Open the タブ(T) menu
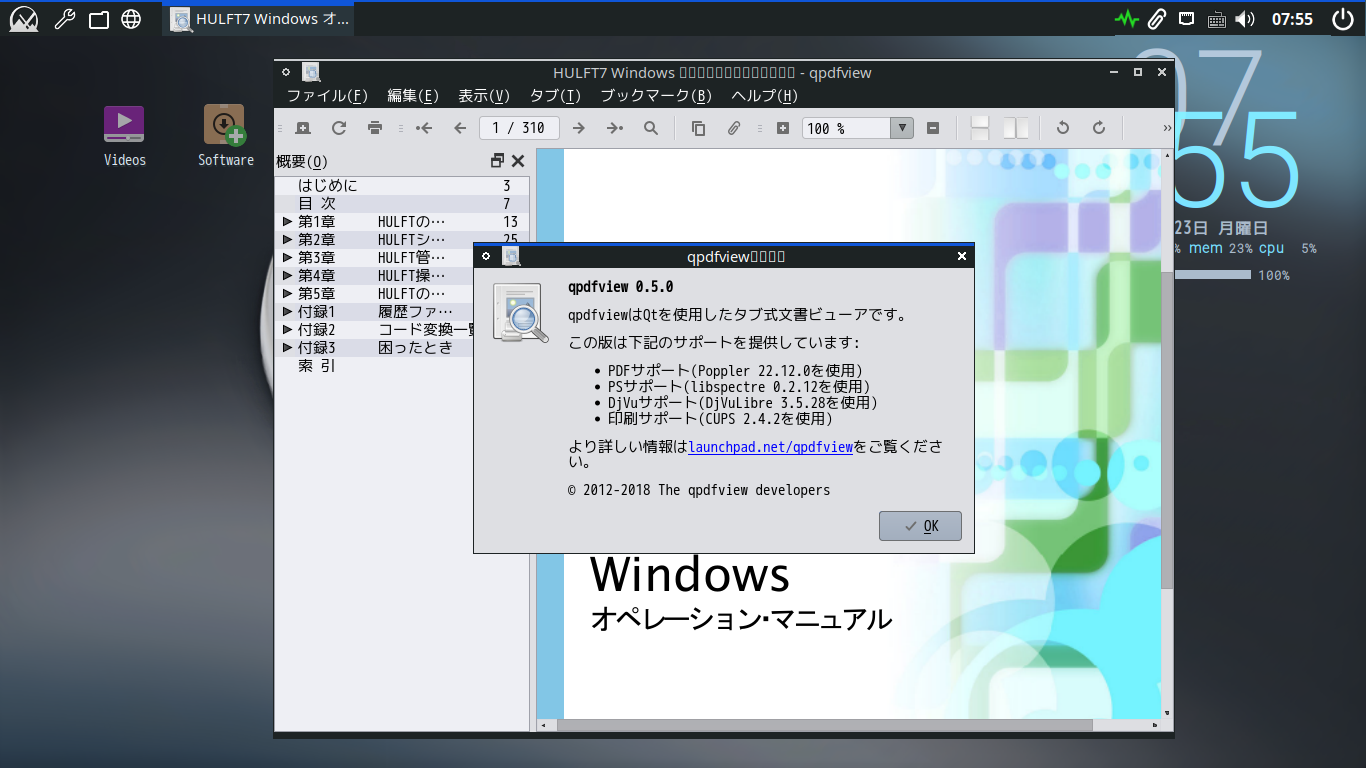This screenshot has width=1366, height=768. [x=555, y=96]
